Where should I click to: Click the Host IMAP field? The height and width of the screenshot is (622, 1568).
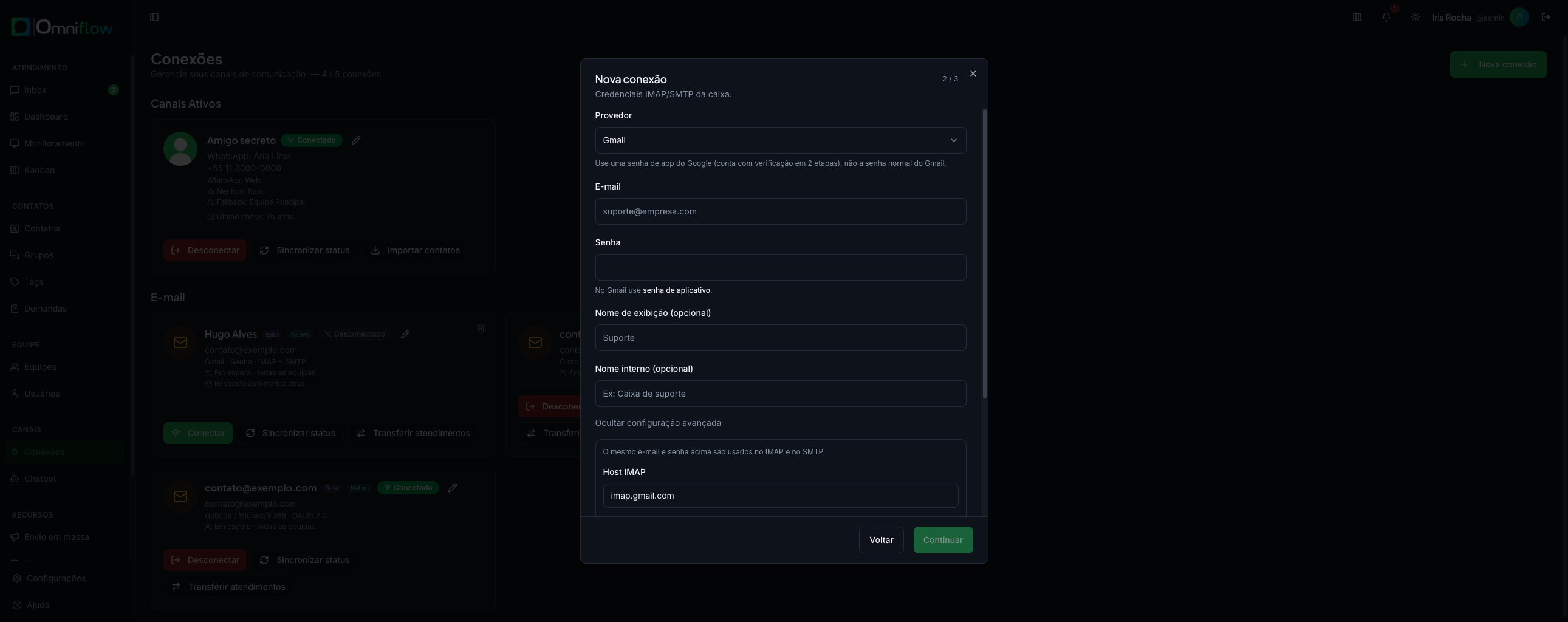tap(780, 496)
